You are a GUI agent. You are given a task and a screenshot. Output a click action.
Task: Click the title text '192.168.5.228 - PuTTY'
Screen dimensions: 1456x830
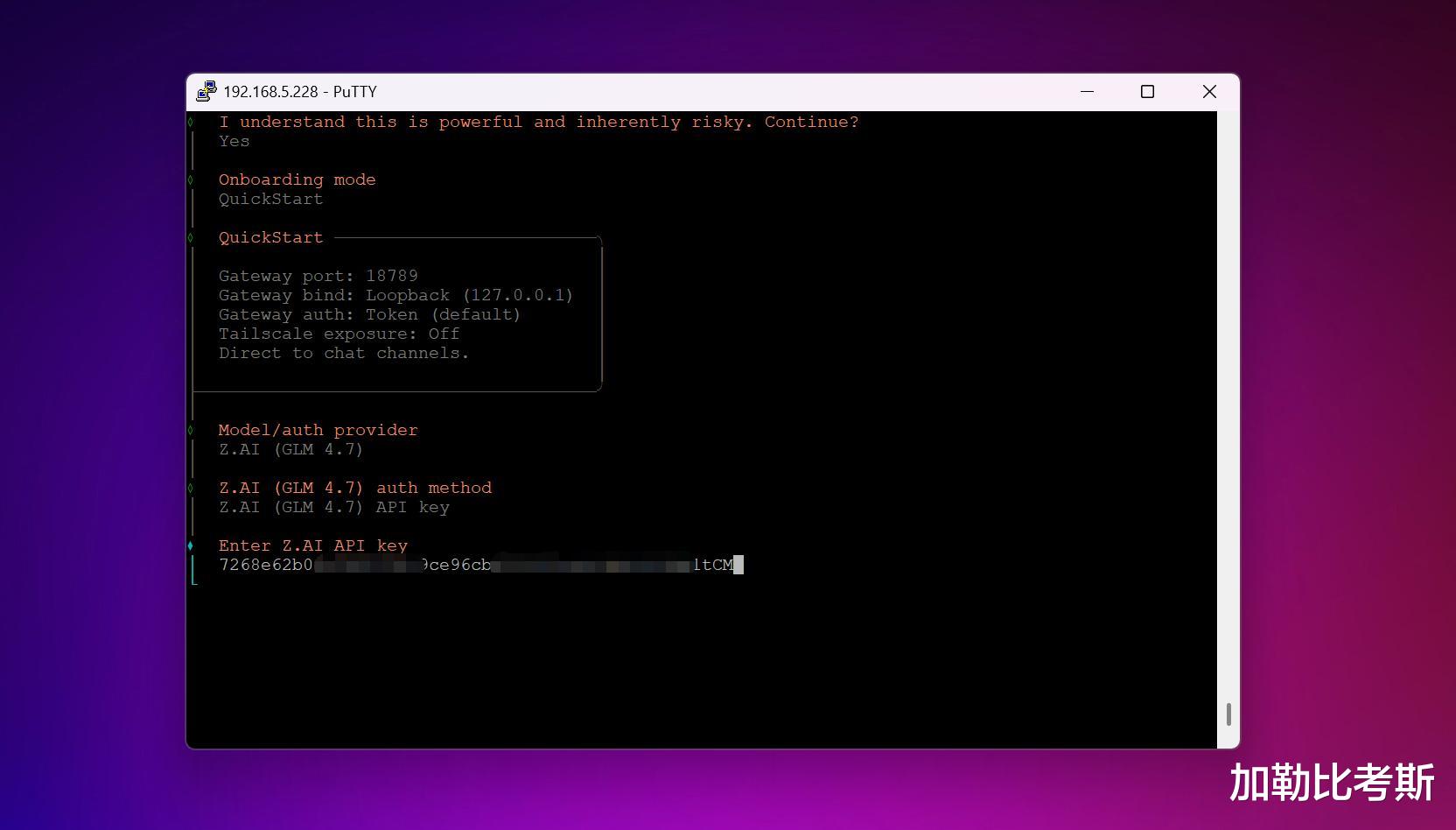300,92
